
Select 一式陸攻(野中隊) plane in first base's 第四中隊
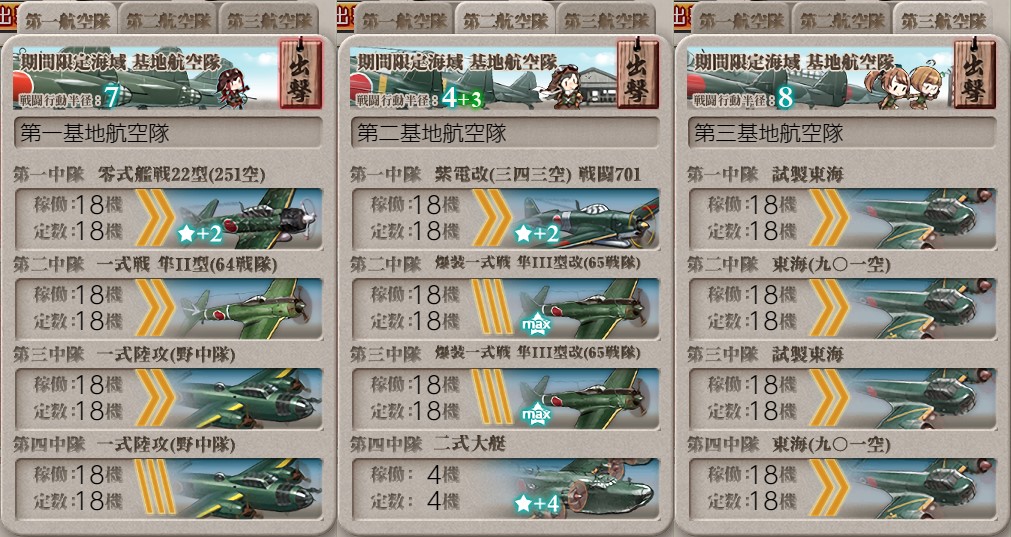[248, 488]
